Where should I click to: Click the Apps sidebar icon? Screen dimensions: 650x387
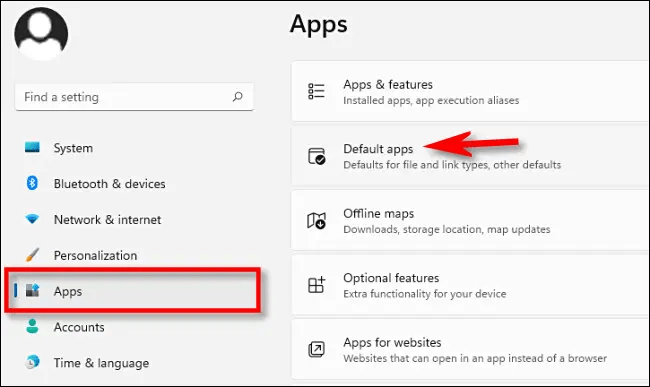(32, 290)
